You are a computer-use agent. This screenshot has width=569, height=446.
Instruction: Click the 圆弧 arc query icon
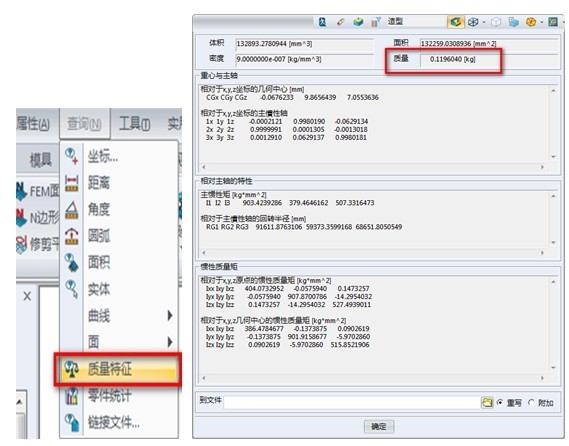coord(71,236)
